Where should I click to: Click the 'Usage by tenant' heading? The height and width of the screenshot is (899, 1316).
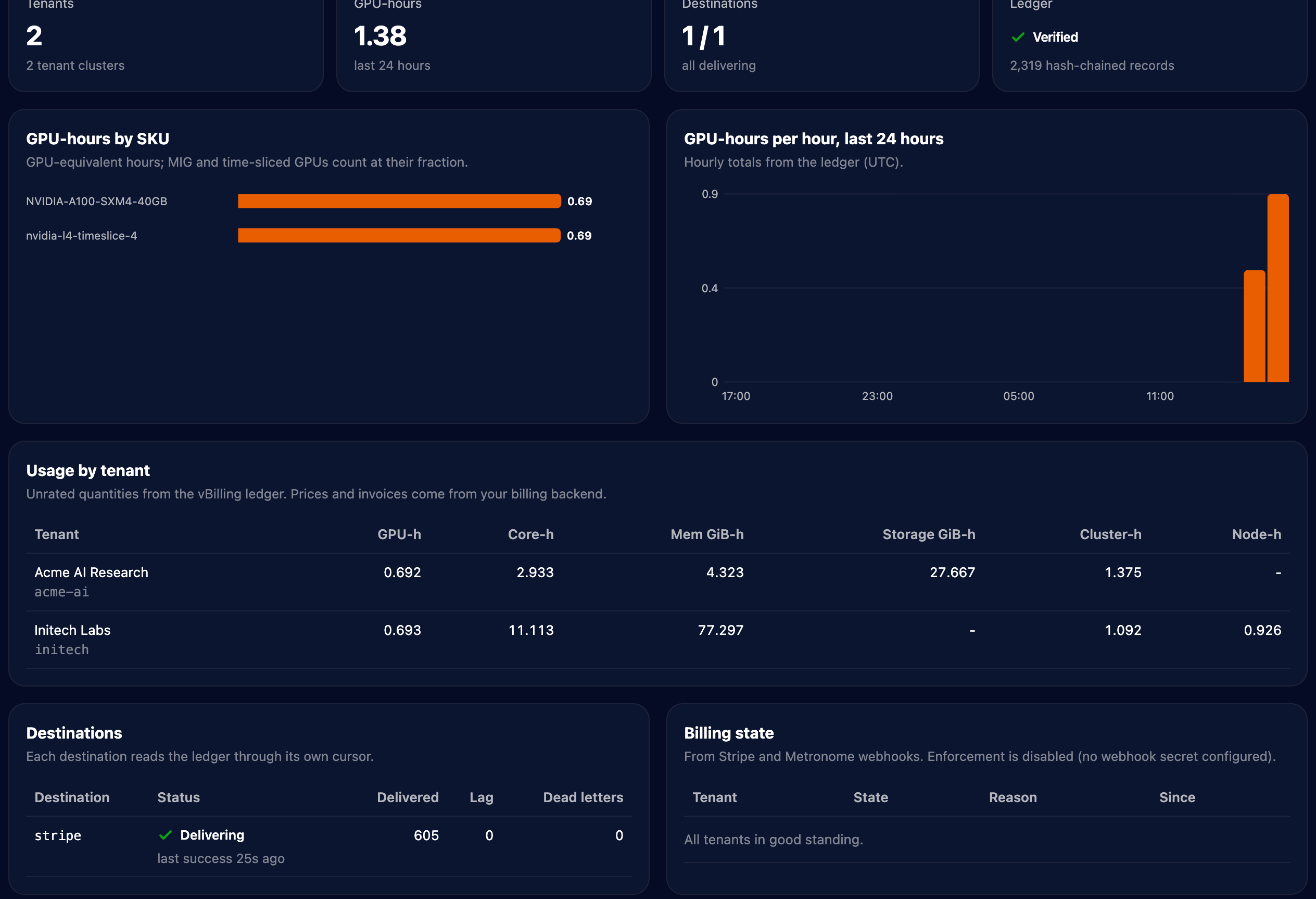click(88, 470)
